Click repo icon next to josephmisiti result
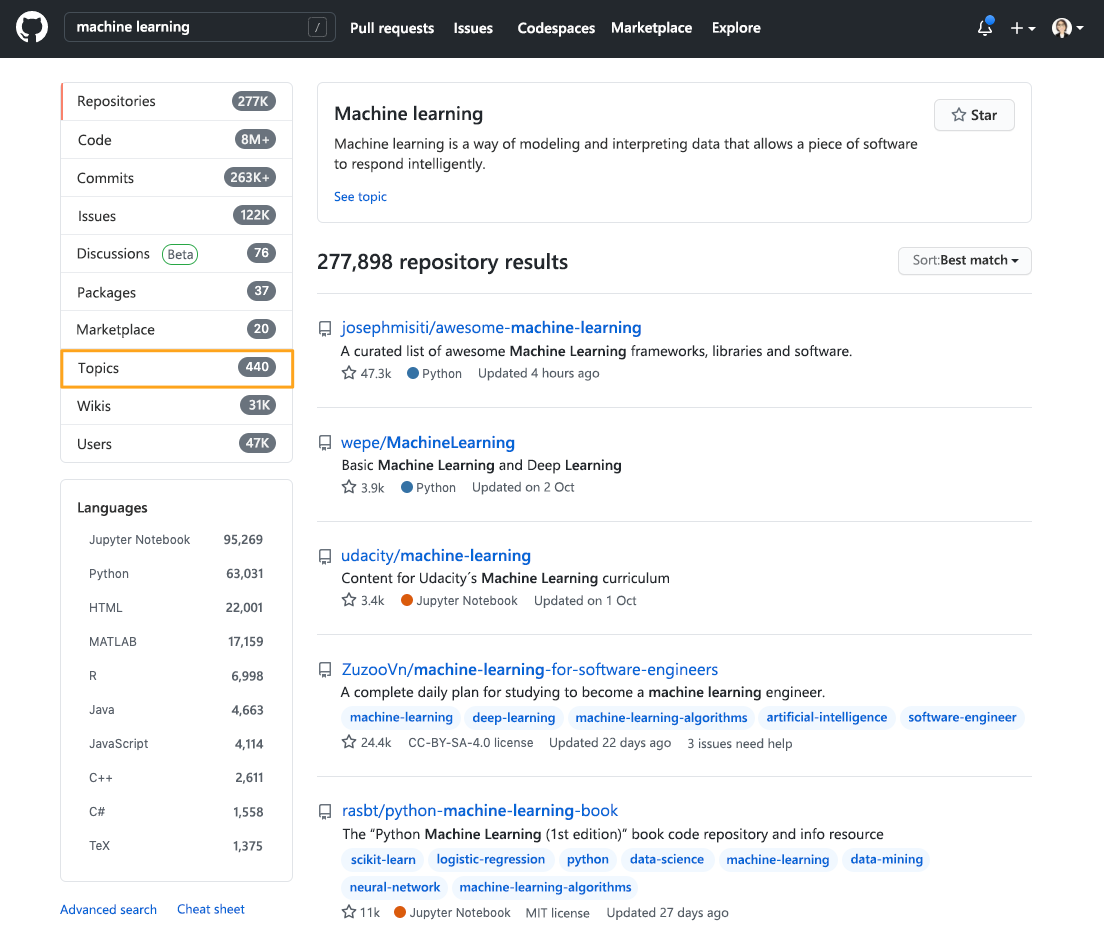The height and width of the screenshot is (944, 1104). pos(325,329)
